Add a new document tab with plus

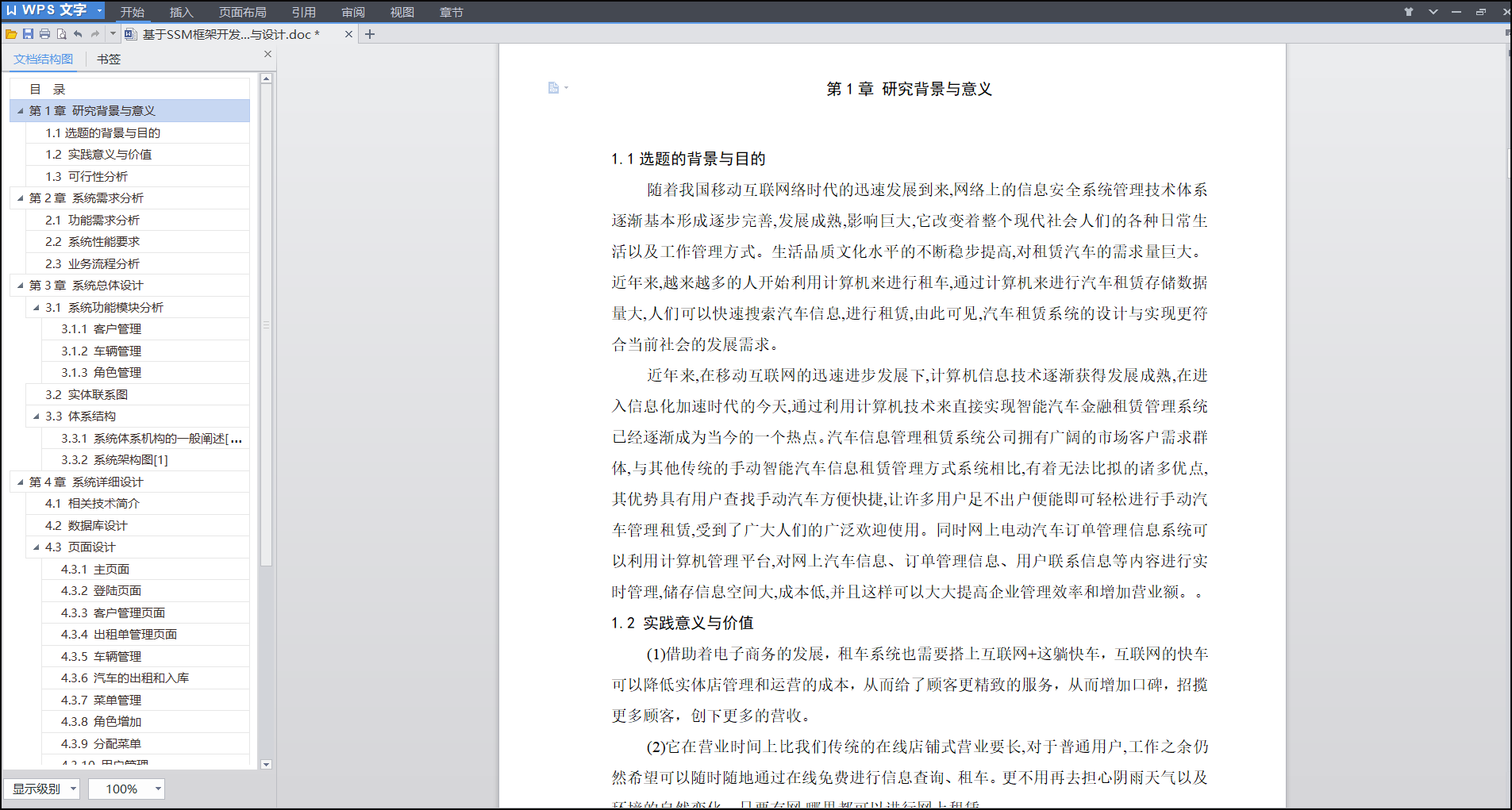tap(370, 34)
